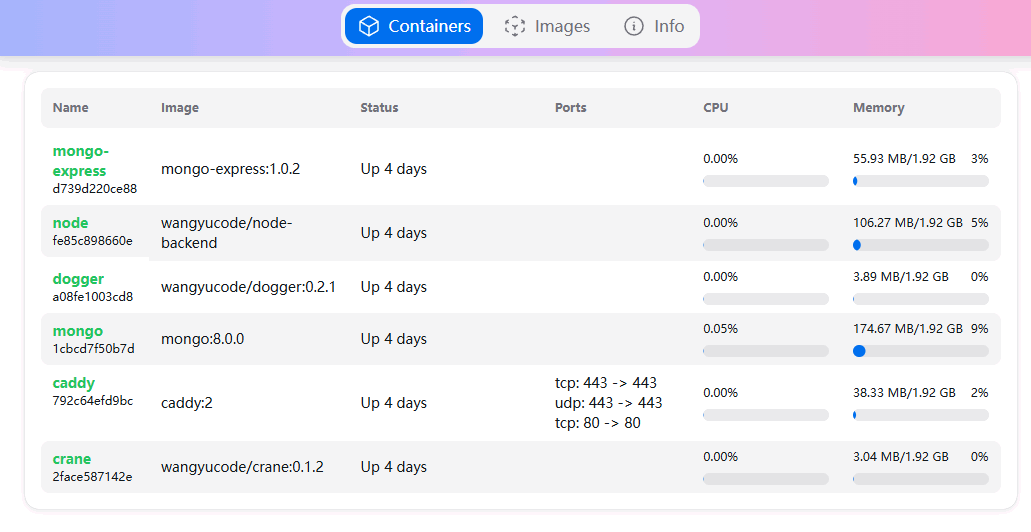
Task: Select the mongo container name
Action: [77, 331]
